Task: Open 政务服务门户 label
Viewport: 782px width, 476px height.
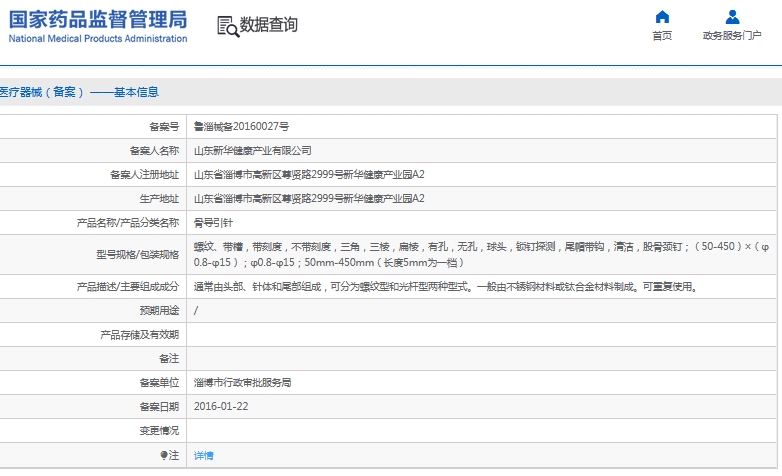Action: point(732,35)
